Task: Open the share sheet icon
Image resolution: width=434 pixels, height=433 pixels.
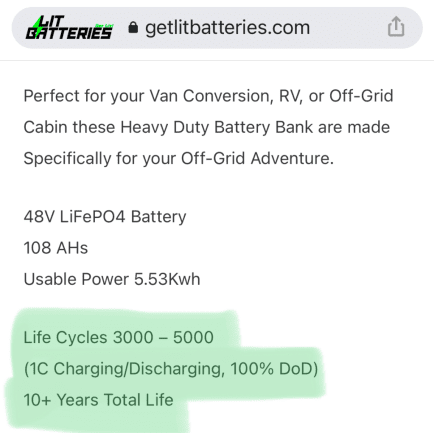Action: (396, 26)
